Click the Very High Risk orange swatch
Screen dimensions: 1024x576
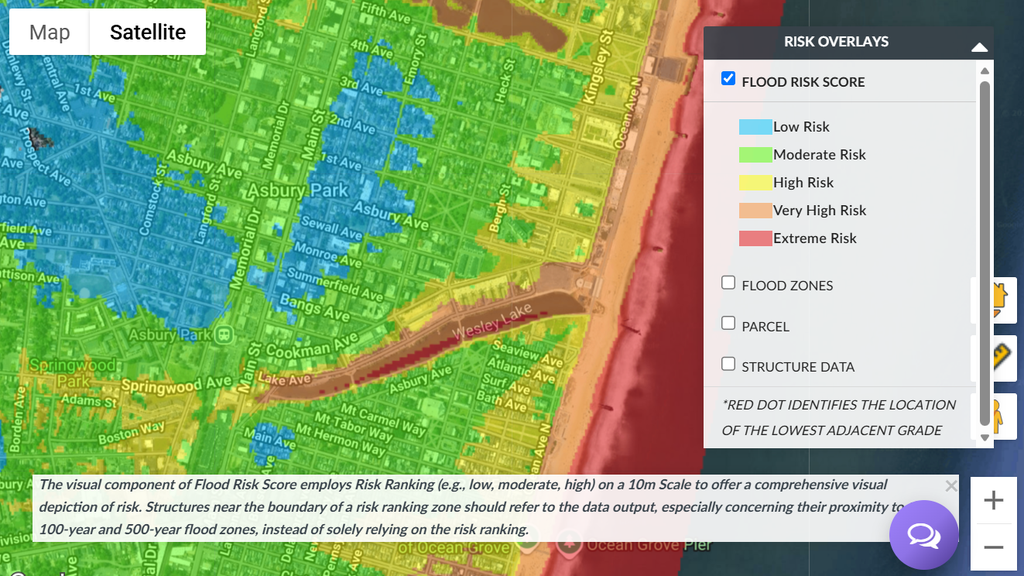tap(755, 210)
